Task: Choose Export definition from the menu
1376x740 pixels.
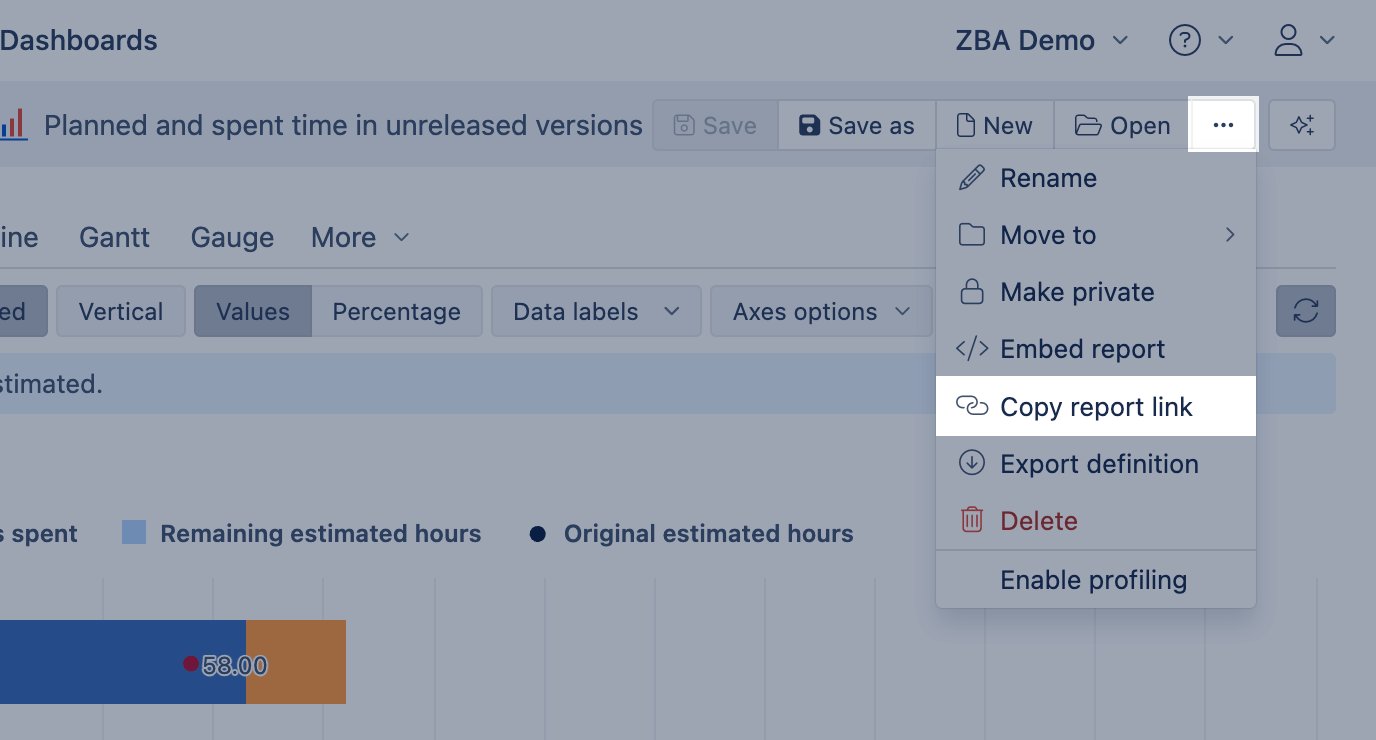Action: tap(1098, 464)
